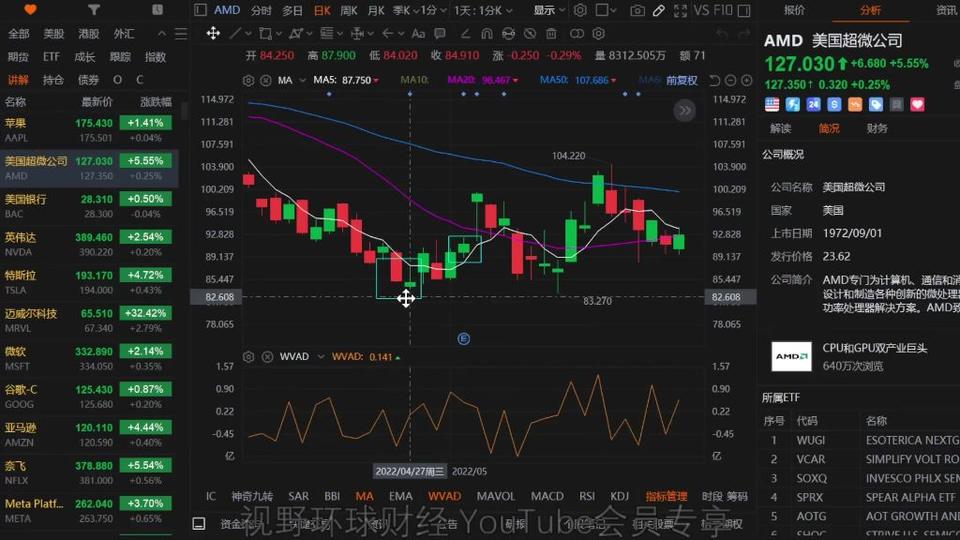Toggle the MA indicator at the bottom
960x540 pixels.
tap(364, 496)
